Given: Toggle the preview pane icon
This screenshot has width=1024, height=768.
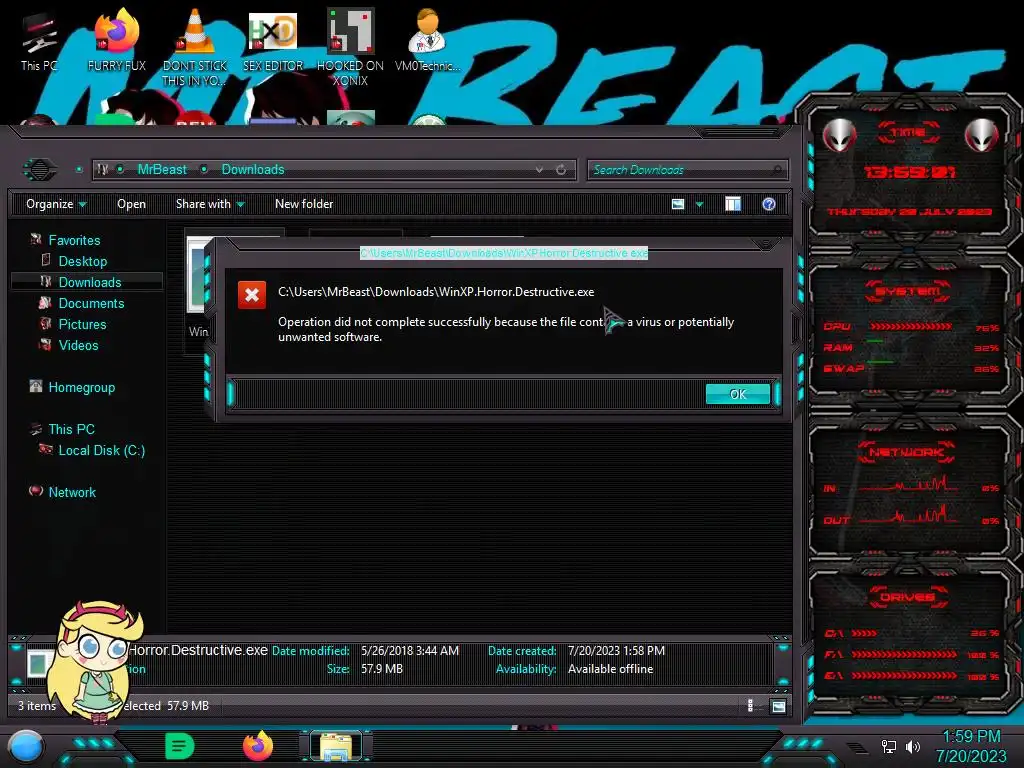Looking at the screenshot, I should coord(733,204).
